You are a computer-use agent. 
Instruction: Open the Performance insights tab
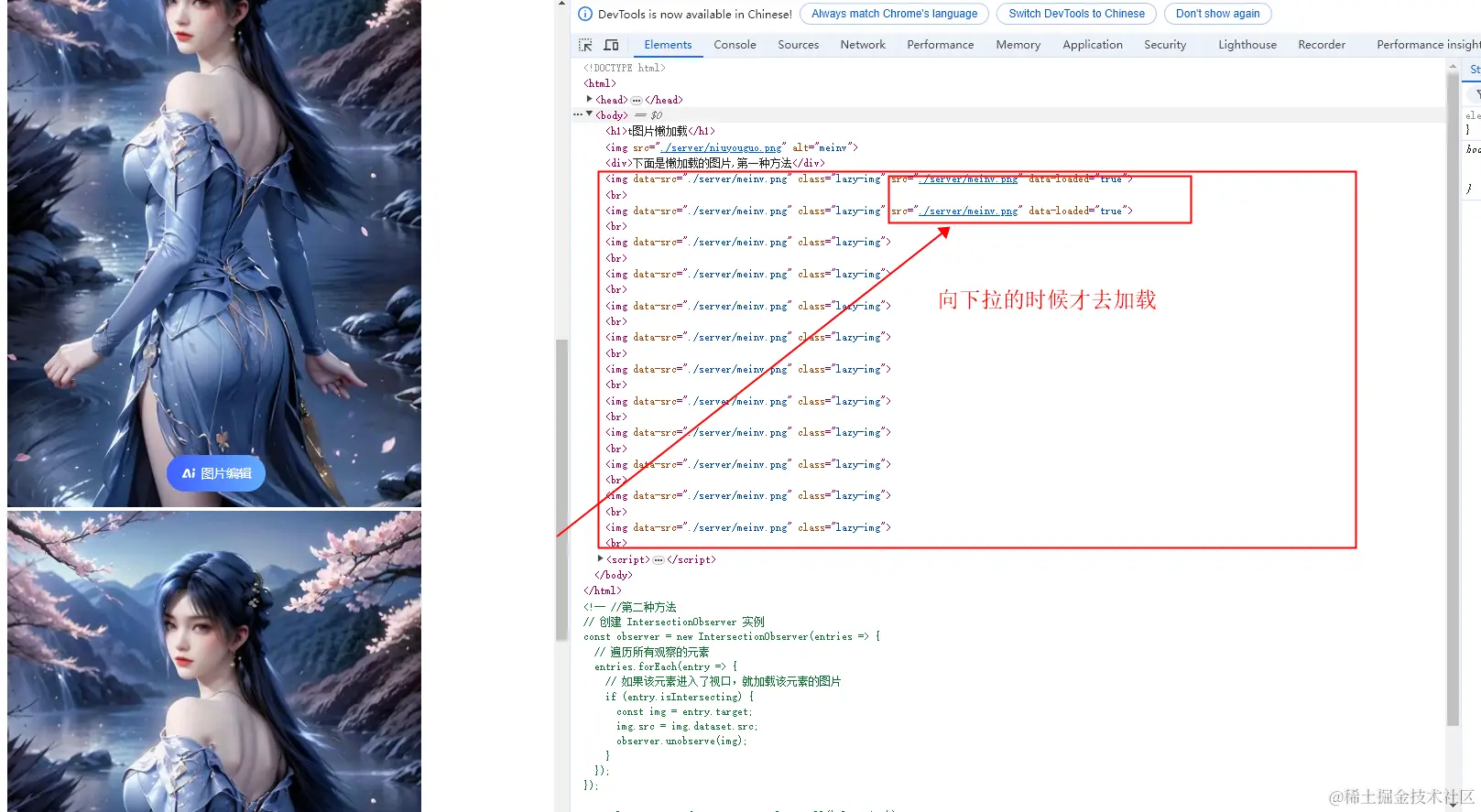[x=1428, y=45]
